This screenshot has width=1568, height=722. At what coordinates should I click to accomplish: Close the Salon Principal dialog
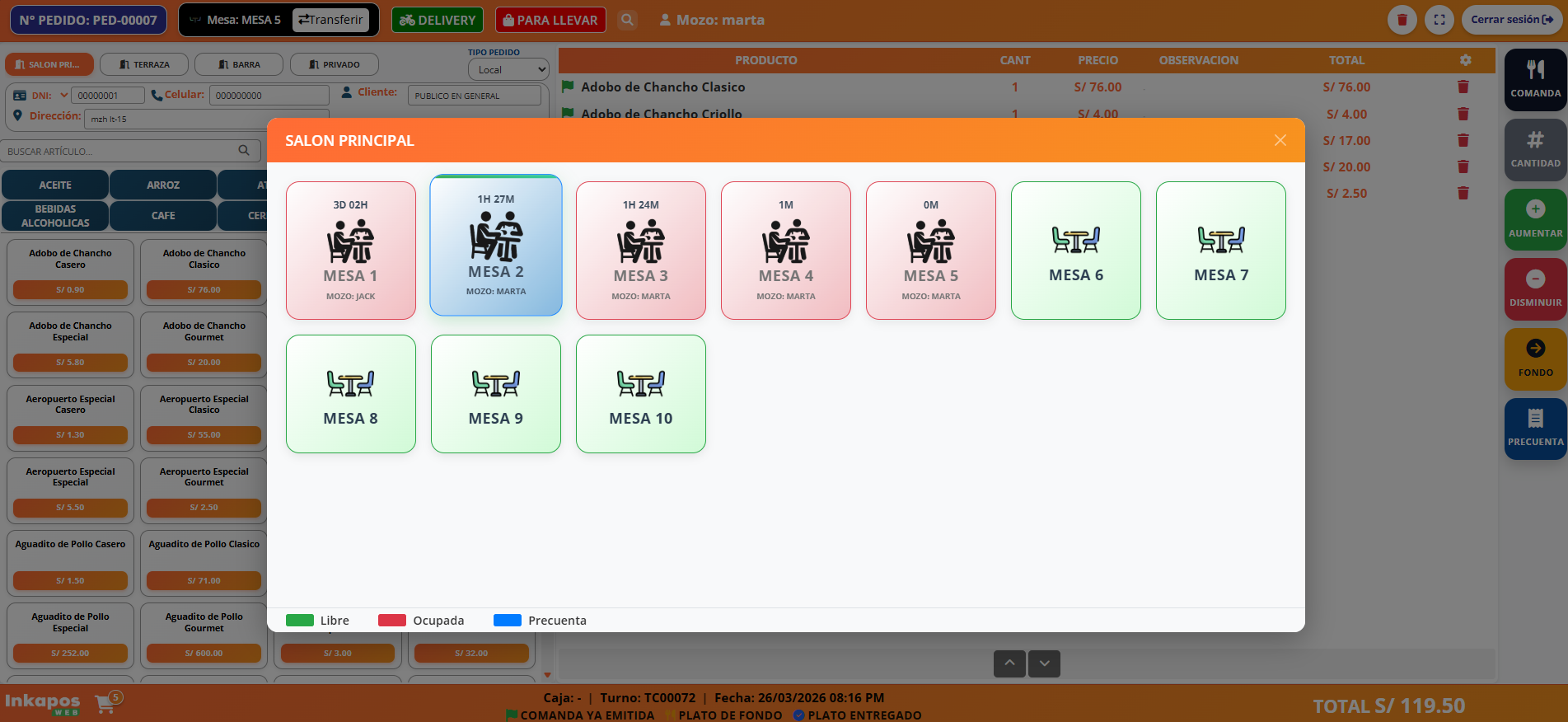click(1280, 141)
